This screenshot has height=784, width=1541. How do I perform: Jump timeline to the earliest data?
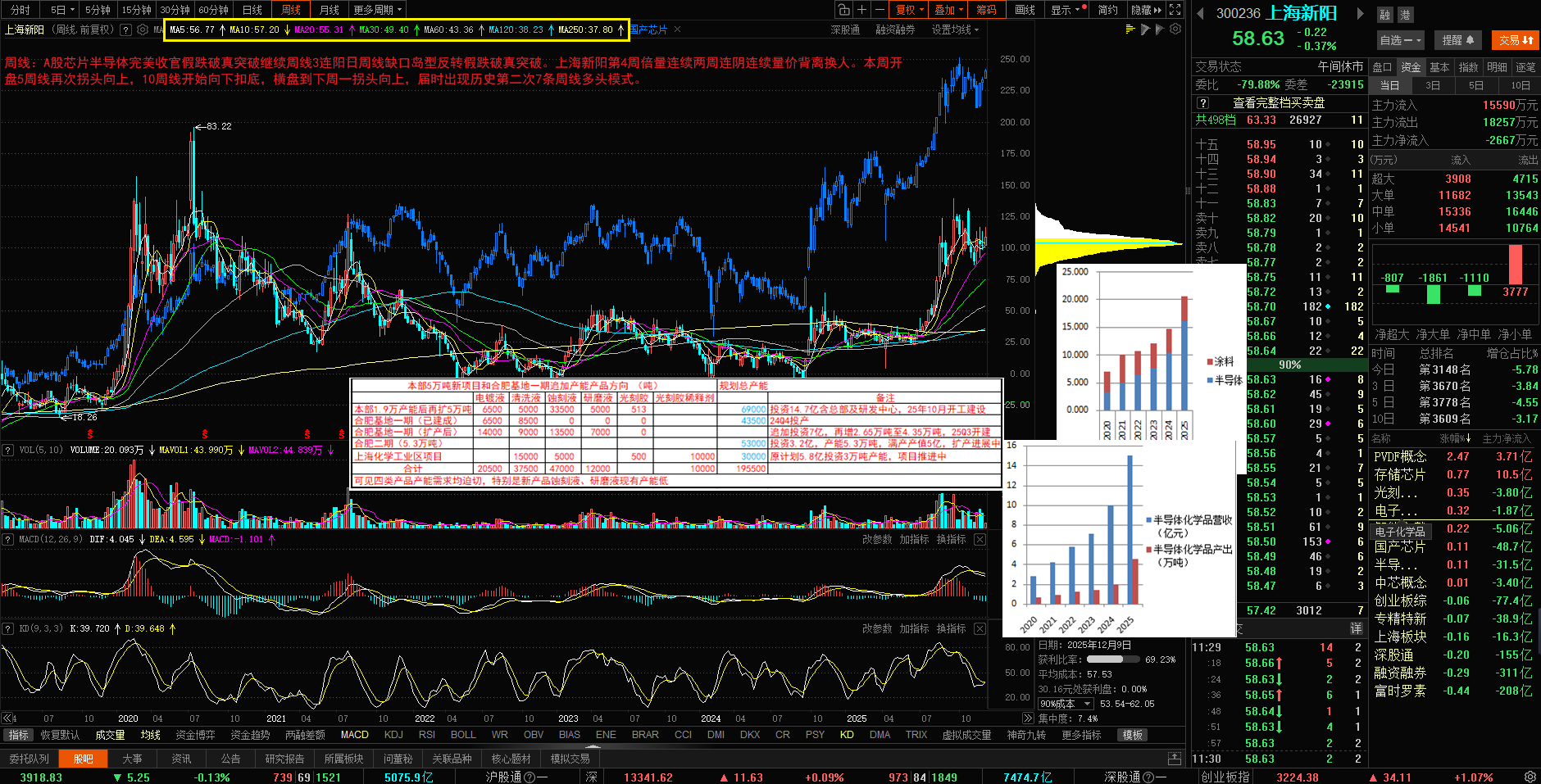[7, 718]
